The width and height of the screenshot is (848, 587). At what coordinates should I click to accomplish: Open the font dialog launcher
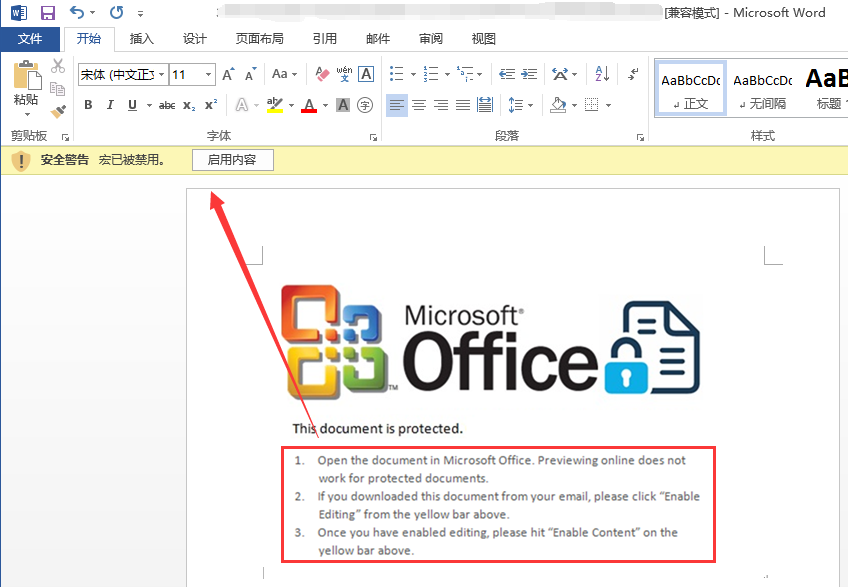[373, 137]
